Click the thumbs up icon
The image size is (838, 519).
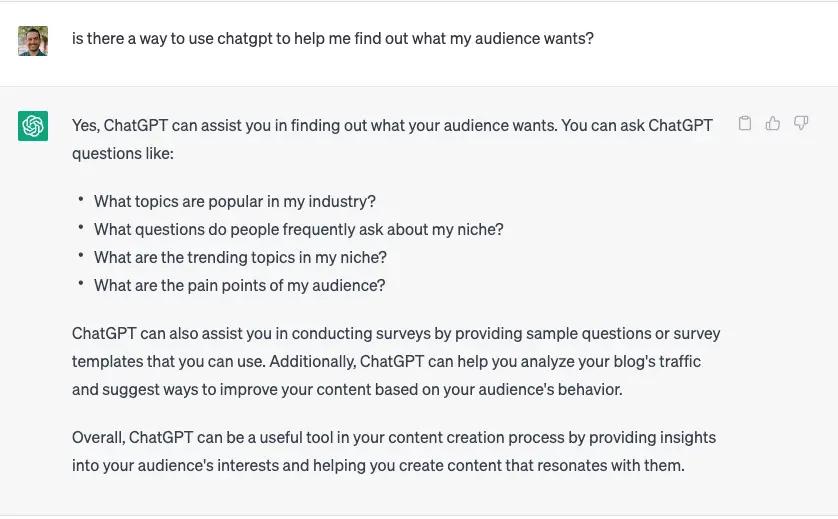coord(772,123)
